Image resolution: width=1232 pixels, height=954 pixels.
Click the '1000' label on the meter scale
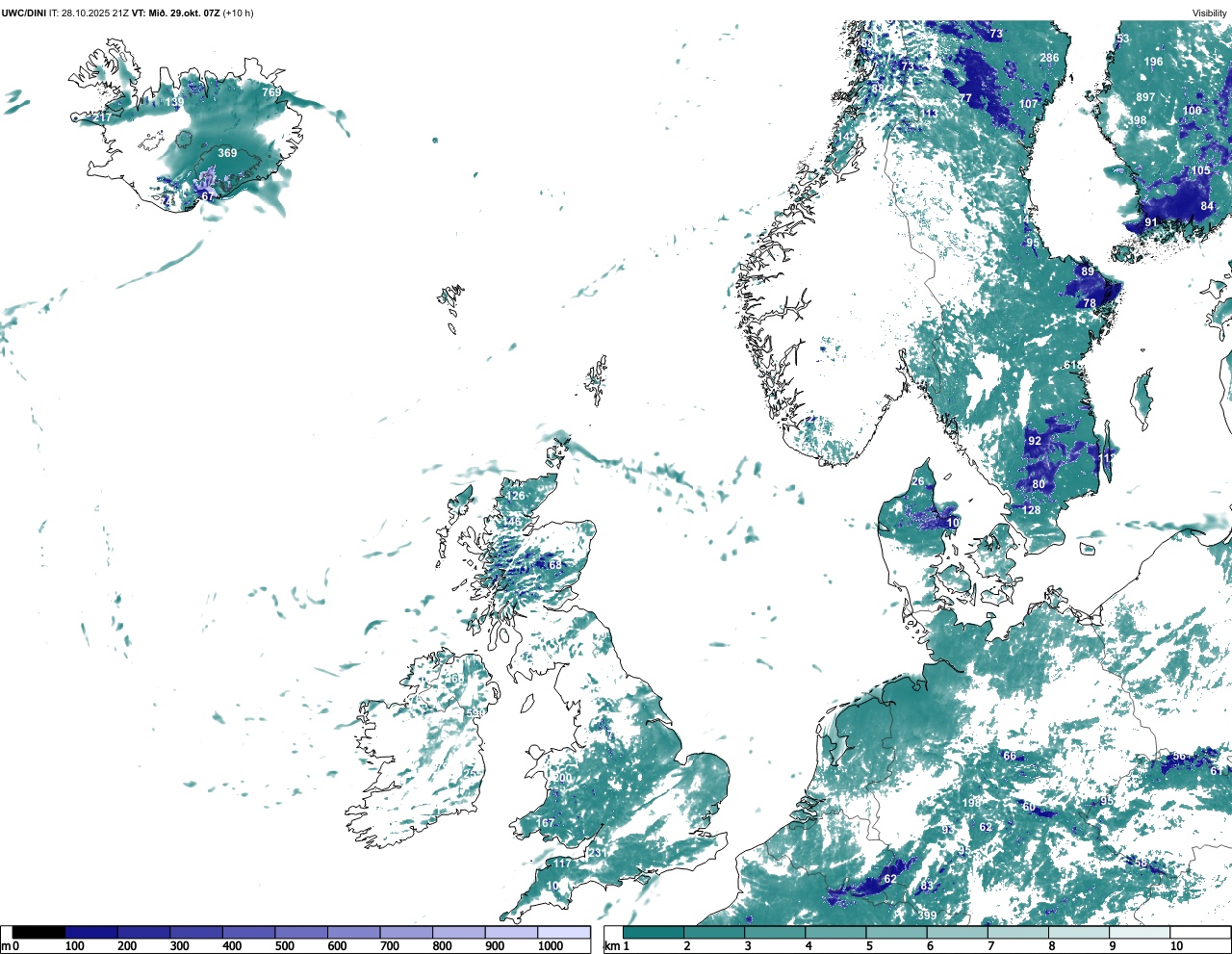coord(551,946)
